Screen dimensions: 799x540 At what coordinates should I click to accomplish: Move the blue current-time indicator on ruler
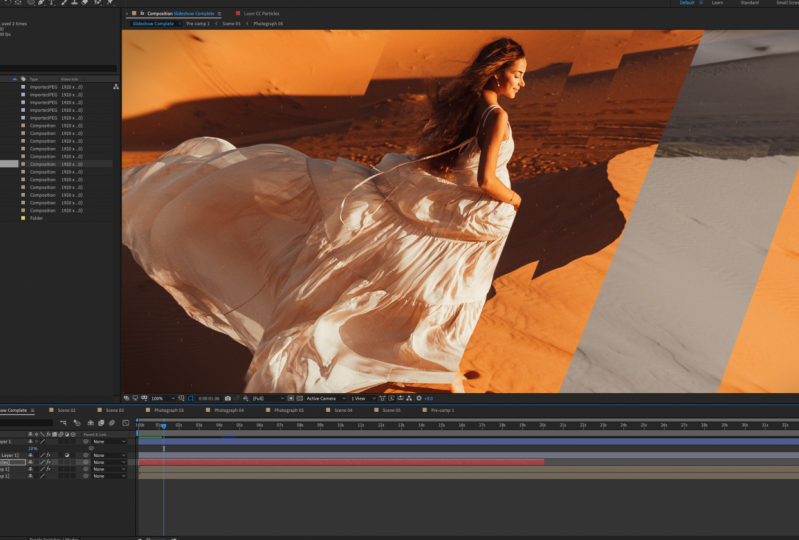pyautogui.click(x=164, y=425)
